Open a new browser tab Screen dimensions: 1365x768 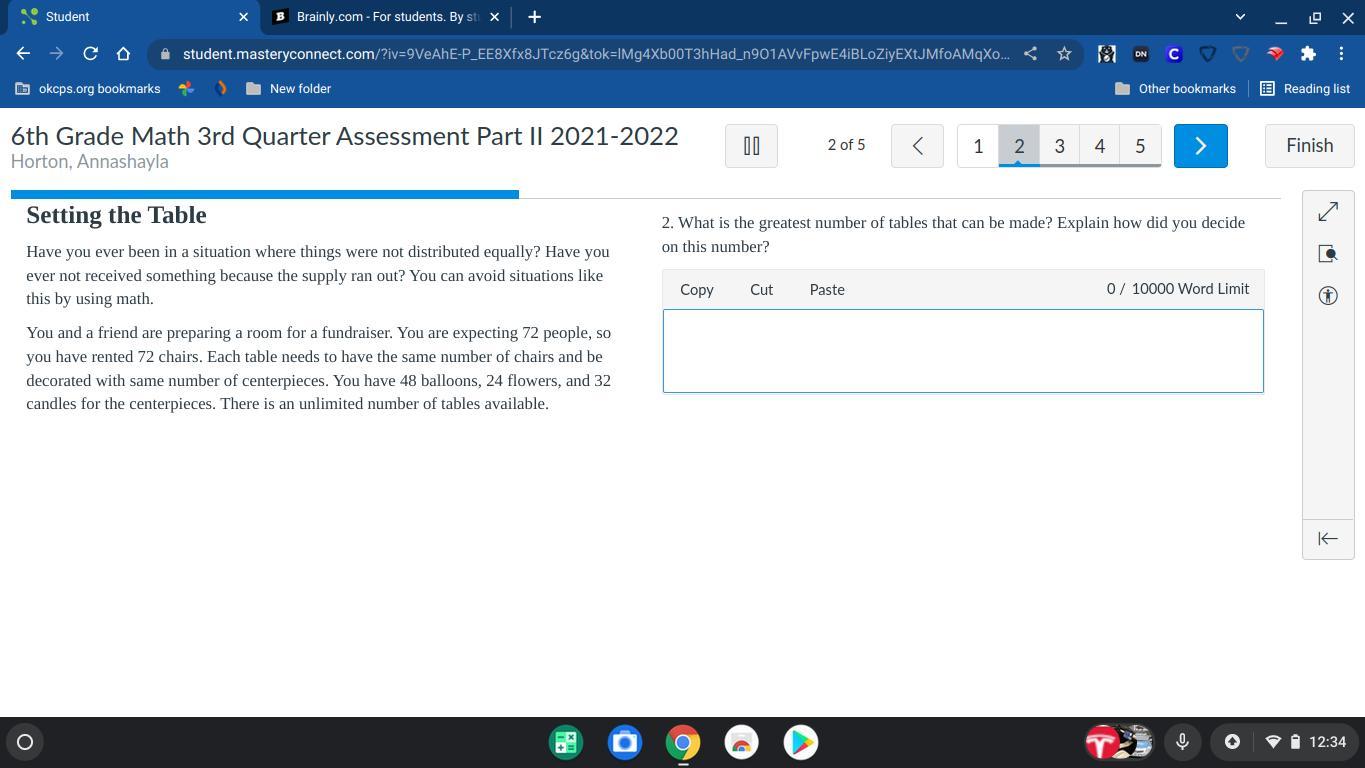click(x=534, y=17)
